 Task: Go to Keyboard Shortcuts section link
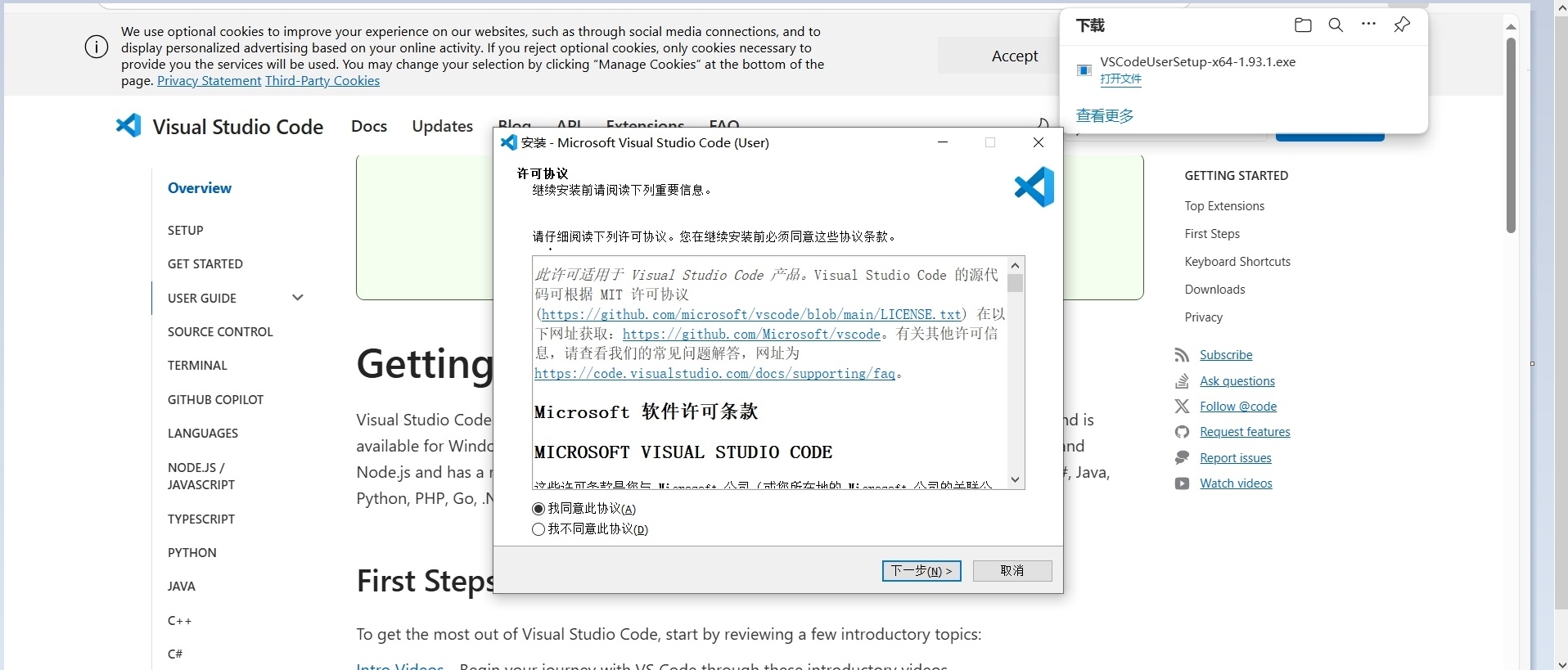pyautogui.click(x=1237, y=262)
